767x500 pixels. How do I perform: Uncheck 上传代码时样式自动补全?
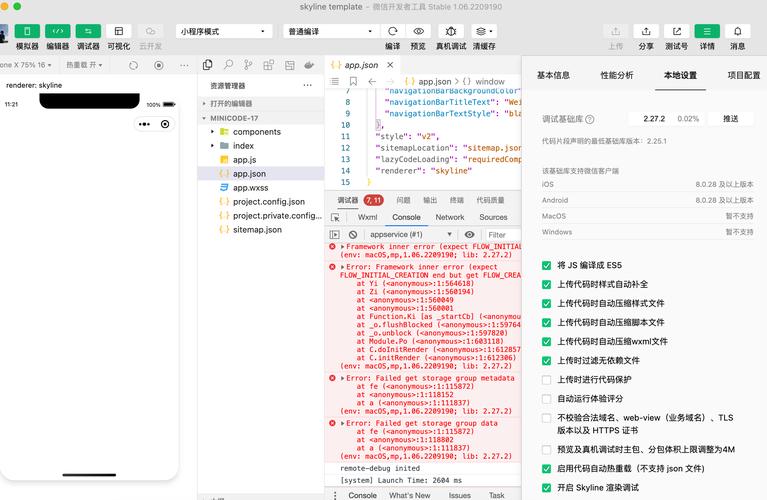pyautogui.click(x=546, y=284)
